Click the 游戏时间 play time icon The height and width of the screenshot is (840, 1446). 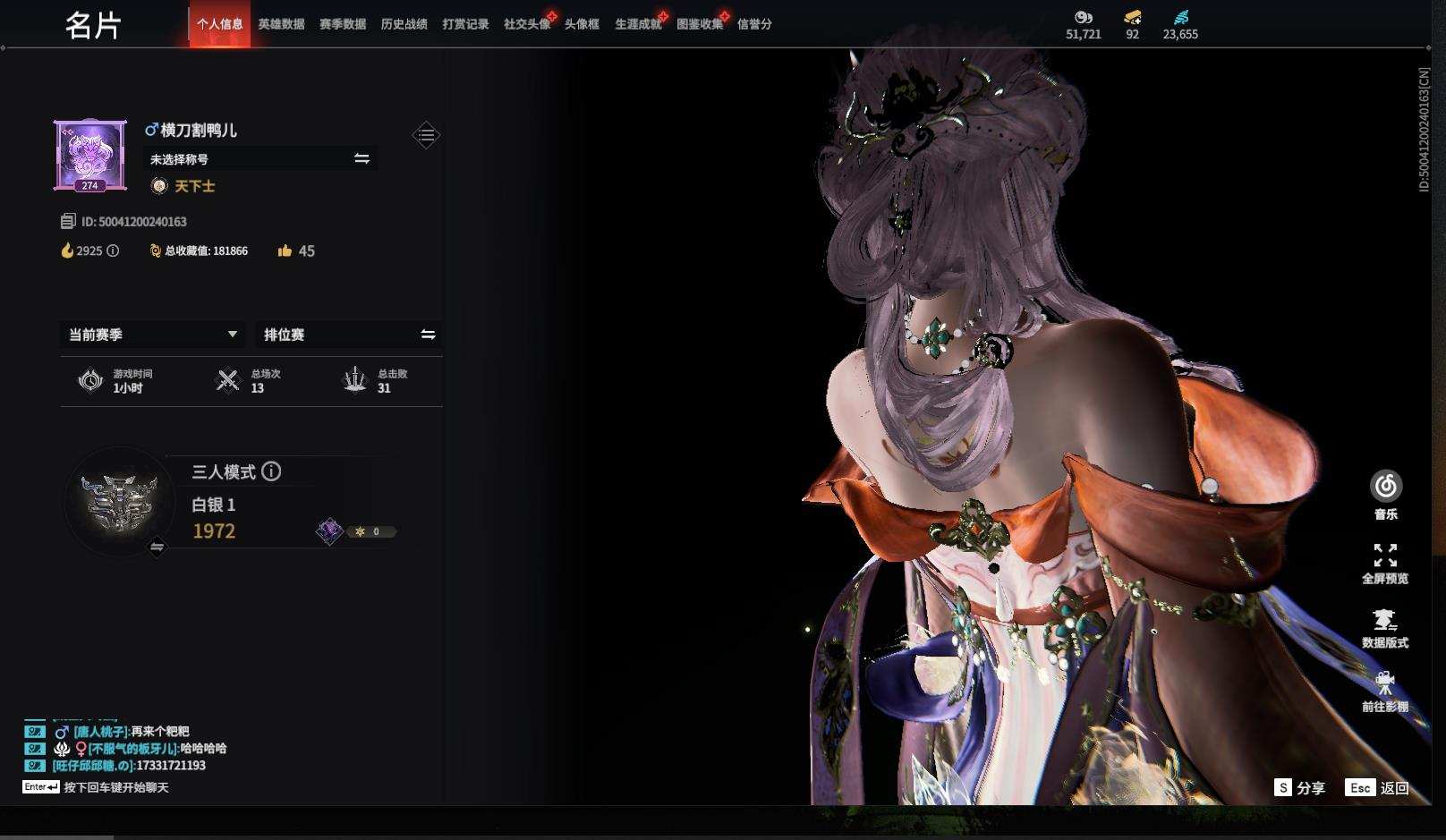point(90,381)
